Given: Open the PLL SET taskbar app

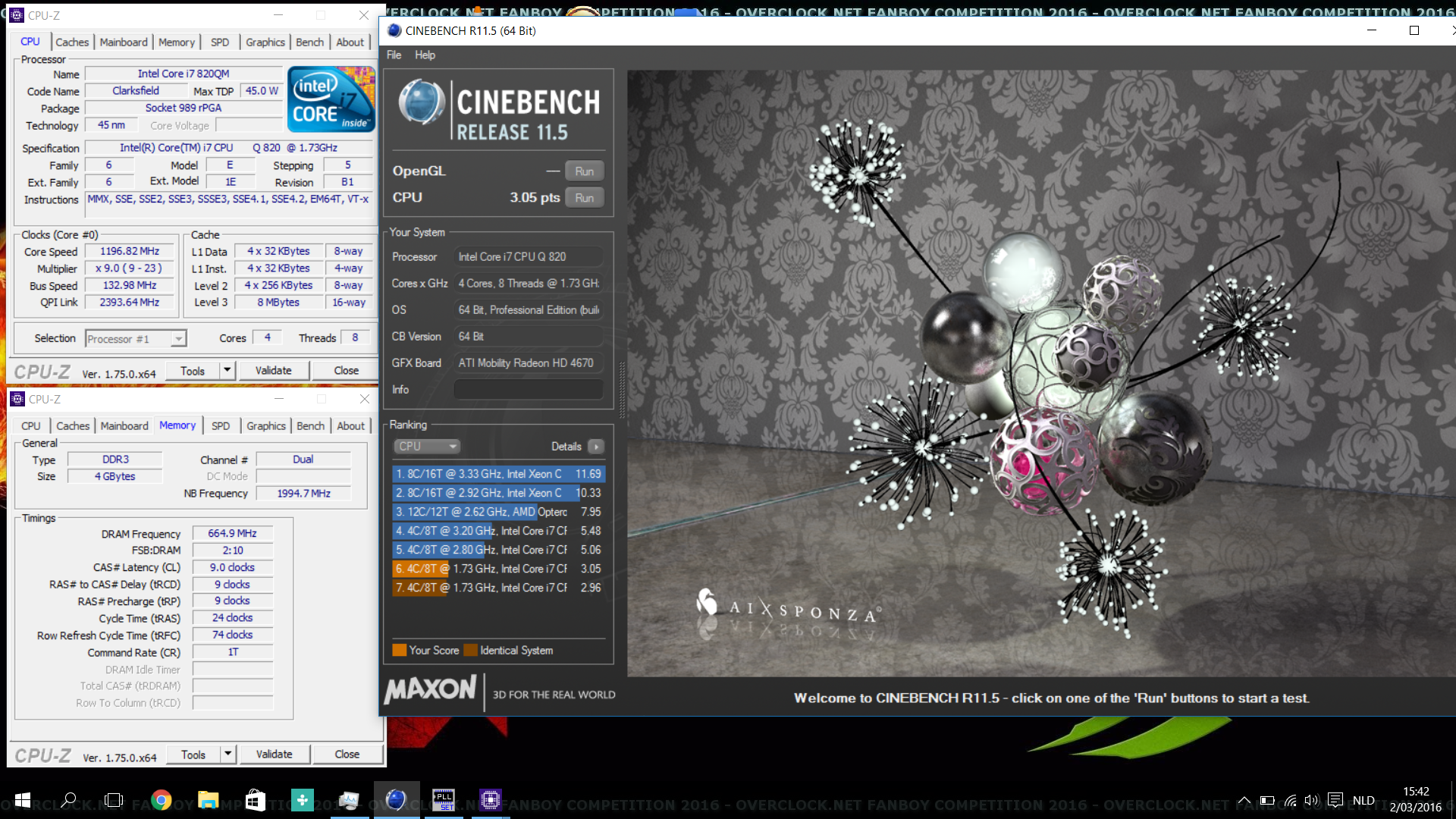Looking at the screenshot, I should (444, 800).
